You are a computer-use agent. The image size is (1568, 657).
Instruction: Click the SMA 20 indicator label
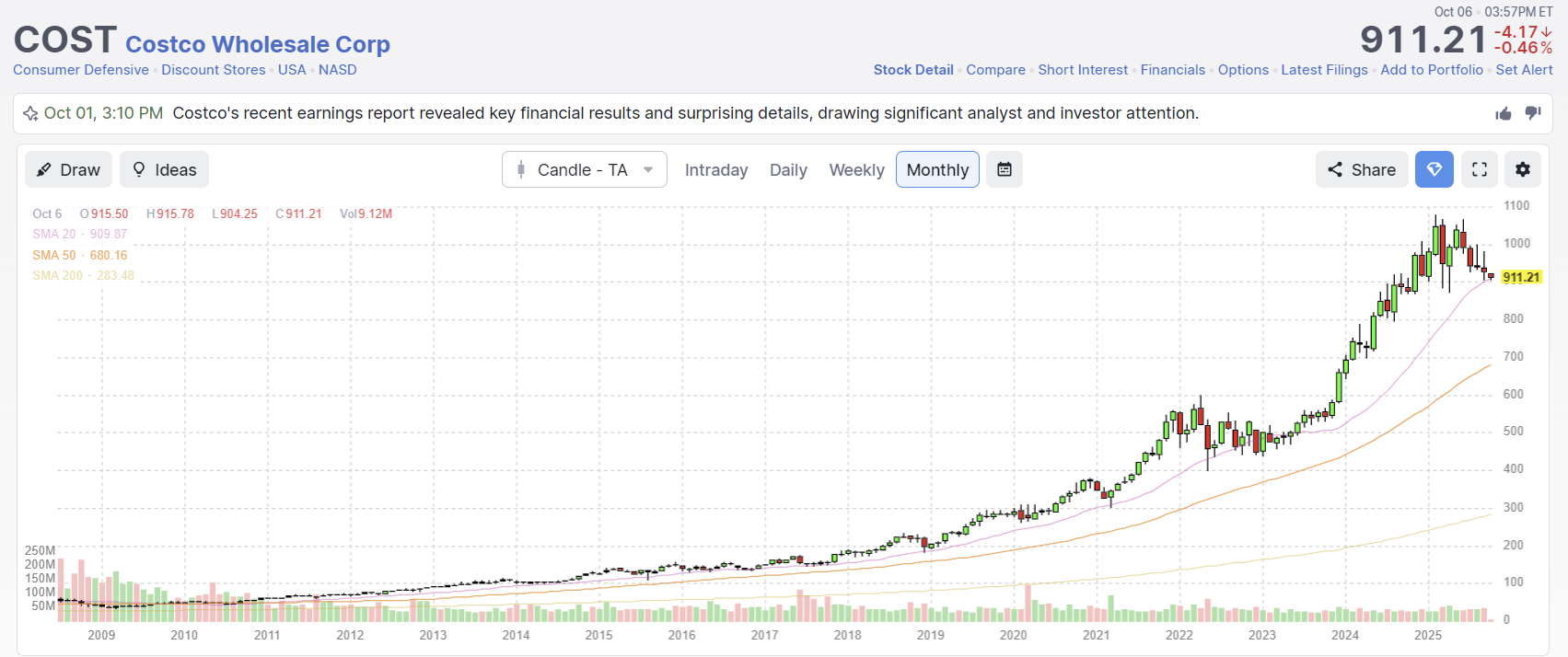pyautogui.click(x=80, y=234)
